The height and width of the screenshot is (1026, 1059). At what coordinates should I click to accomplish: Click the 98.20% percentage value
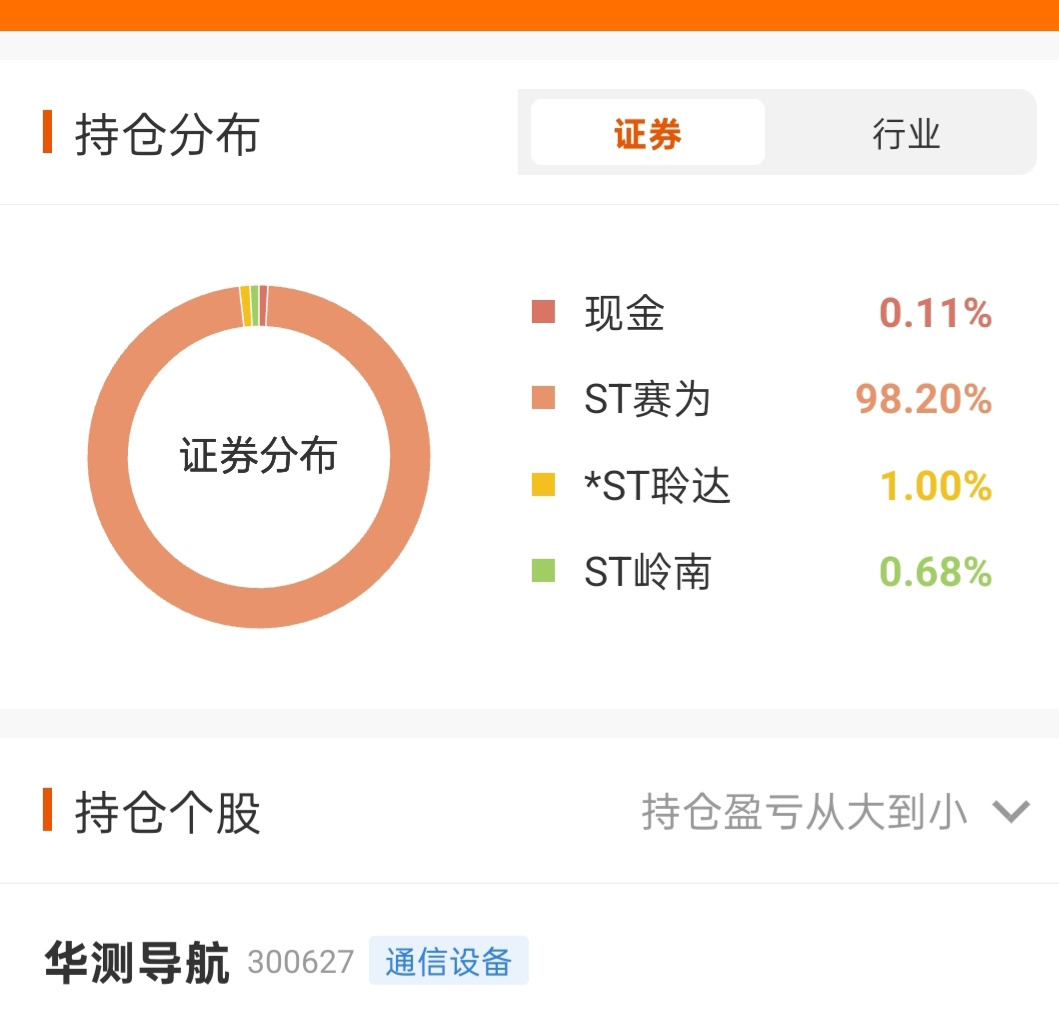[x=923, y=400]
